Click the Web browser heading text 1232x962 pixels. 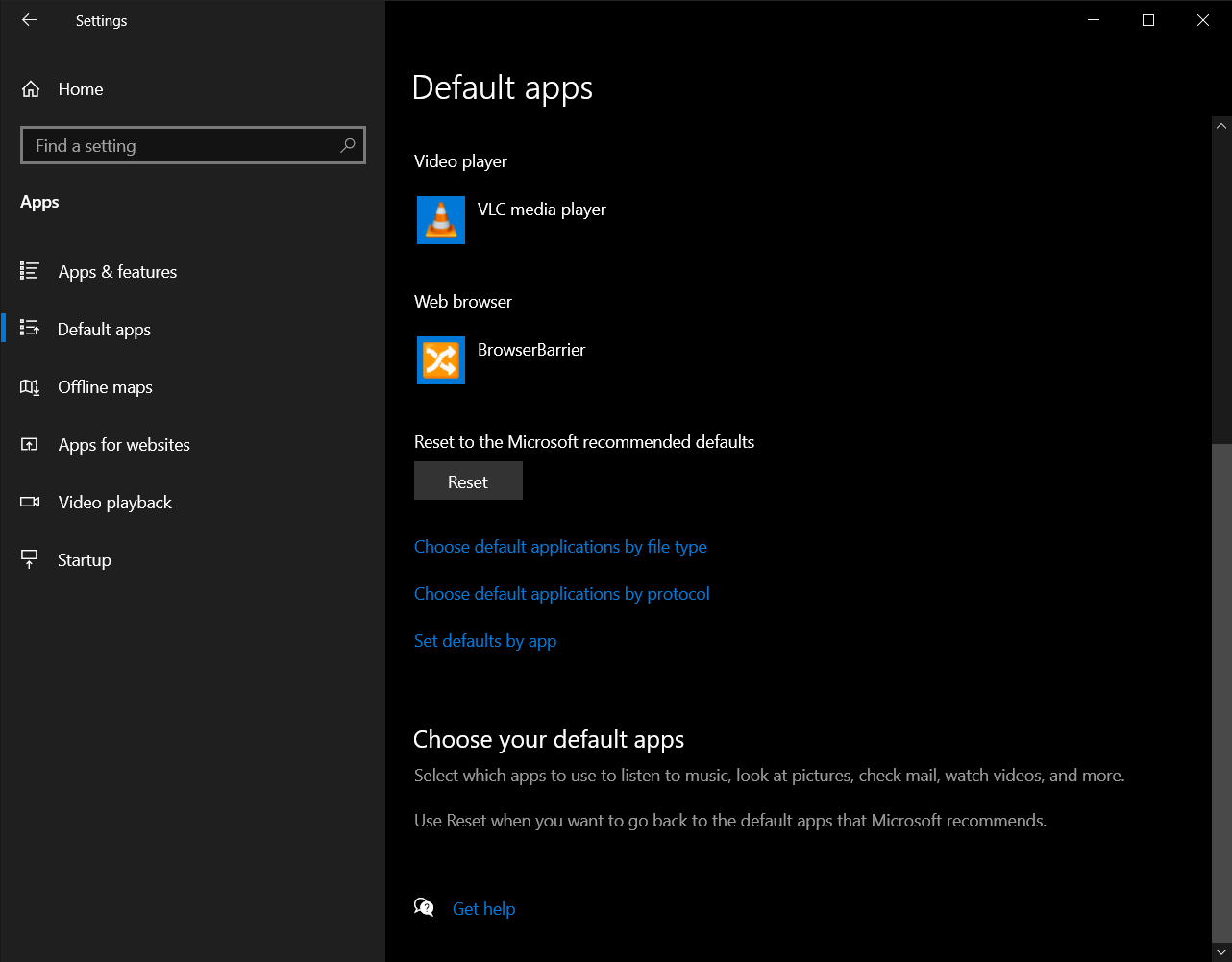coord(463,302)
